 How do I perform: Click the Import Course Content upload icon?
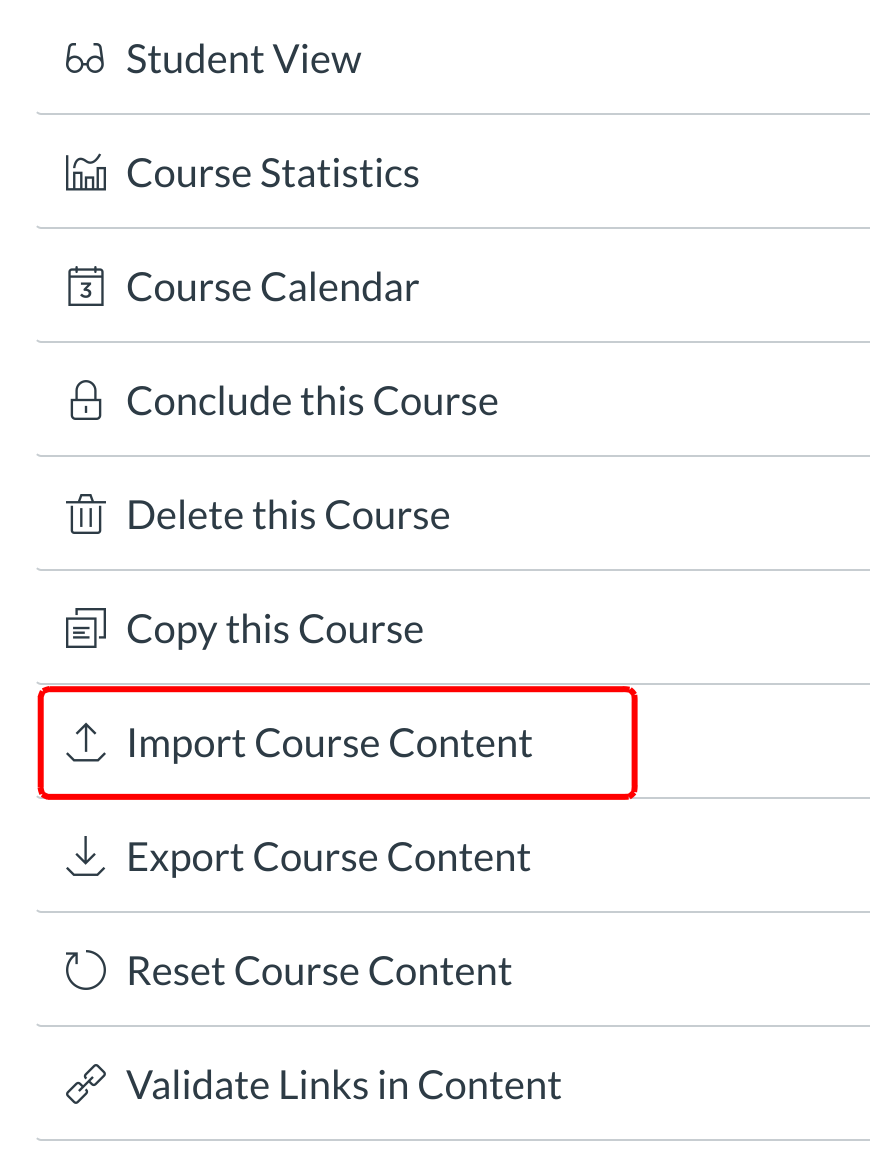85,744
